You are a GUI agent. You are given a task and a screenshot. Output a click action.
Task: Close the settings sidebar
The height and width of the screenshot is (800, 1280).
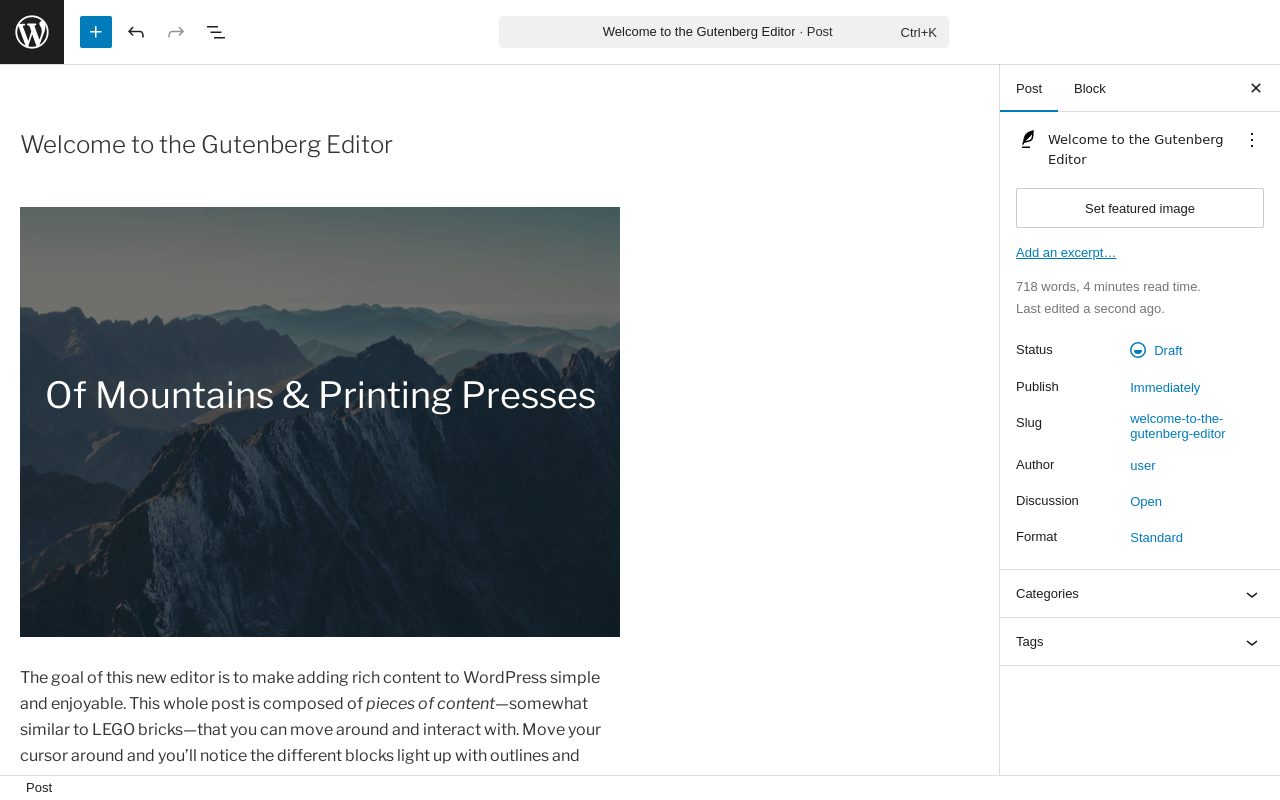pyautogui.click(x=1256, y=88)
